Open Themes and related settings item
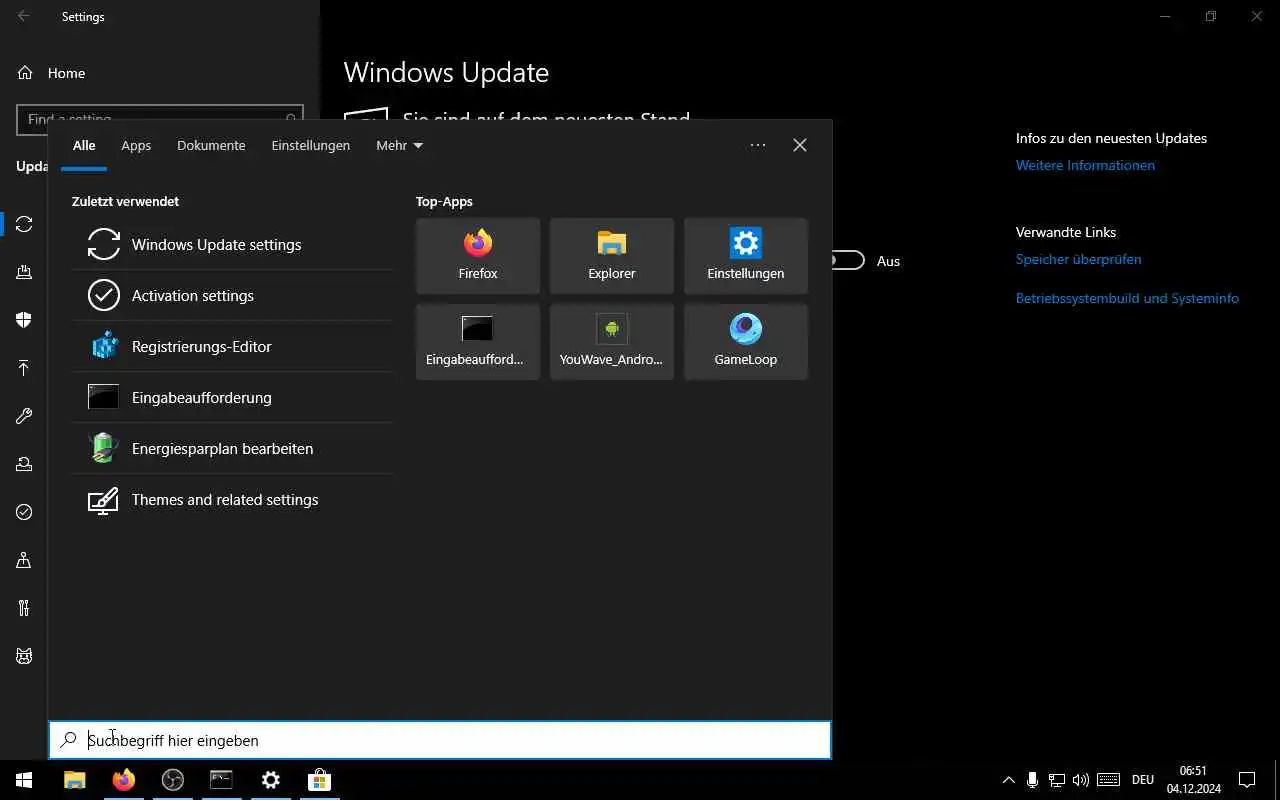 (x=232, y=499)
